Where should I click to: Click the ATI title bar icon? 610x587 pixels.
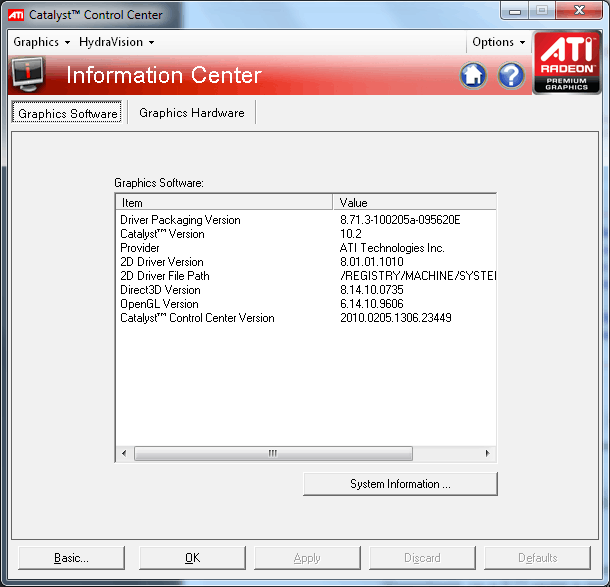tap(16, 15)
